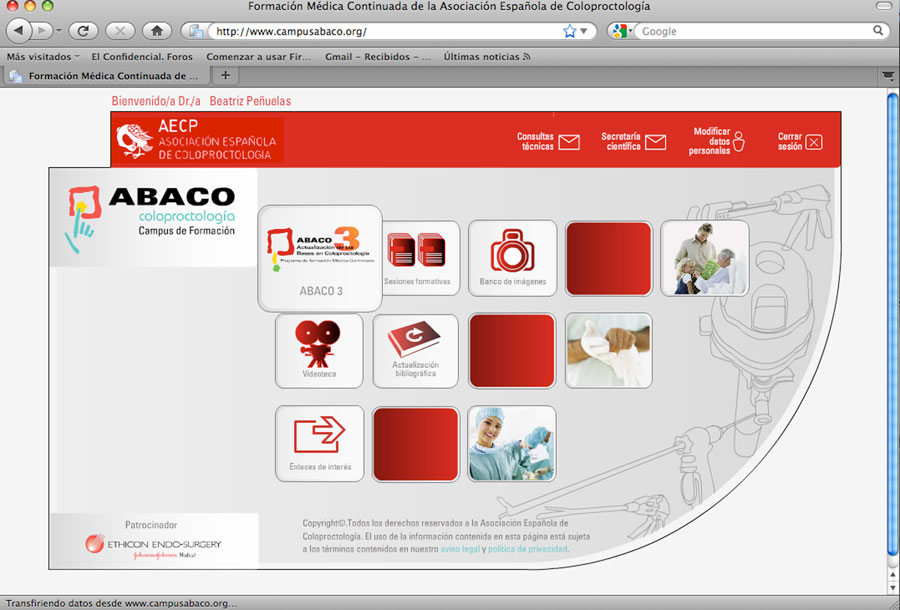Click the stop loading X button
The height and width of the screenshot is (610, 900).
[x=120, y=31]
